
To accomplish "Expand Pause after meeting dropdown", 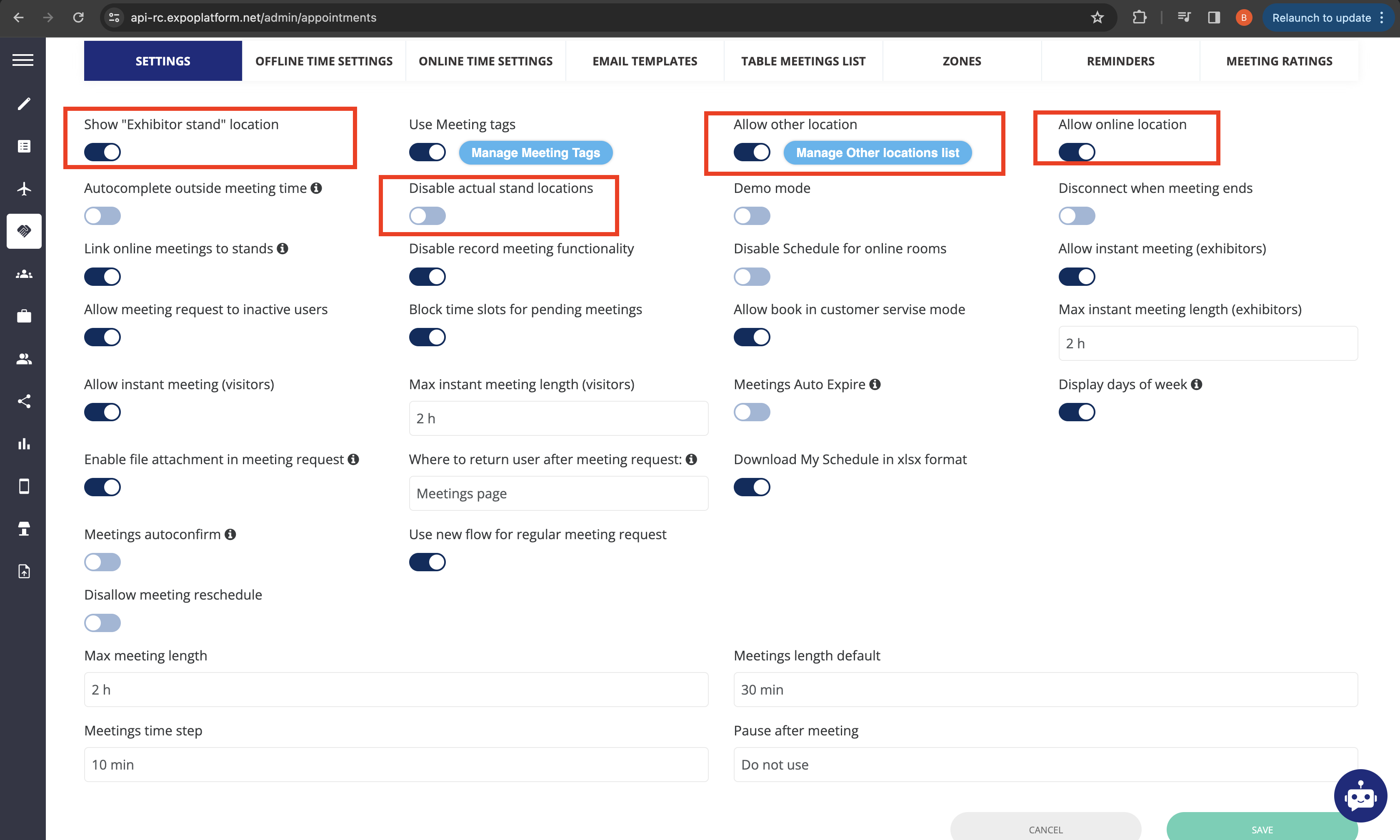I will 1045,765.
